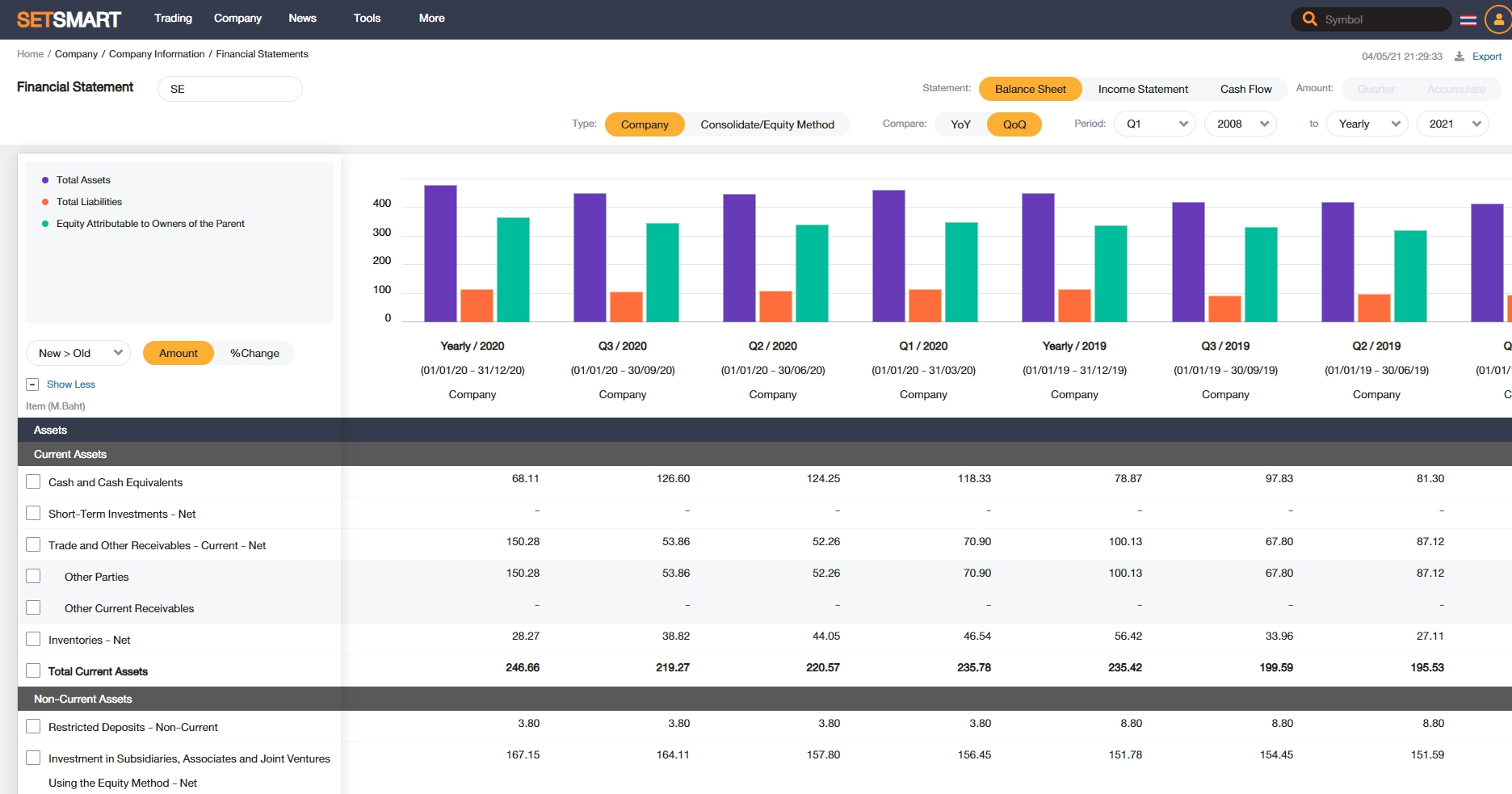Expand the 2008 year dropdown
Viewport: 1512px width, 794px height.
point(1241,124)
